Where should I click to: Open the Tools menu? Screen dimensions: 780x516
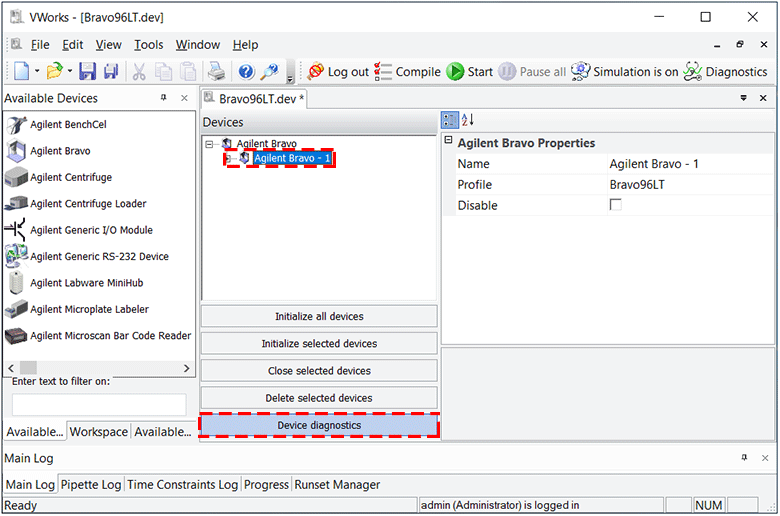point(149,45)
